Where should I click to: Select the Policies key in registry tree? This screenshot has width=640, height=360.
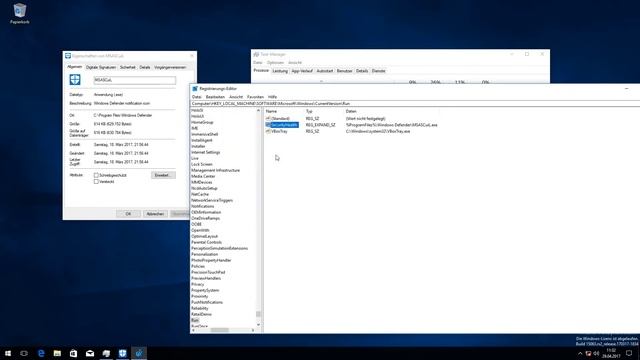(x=198, y=266)
